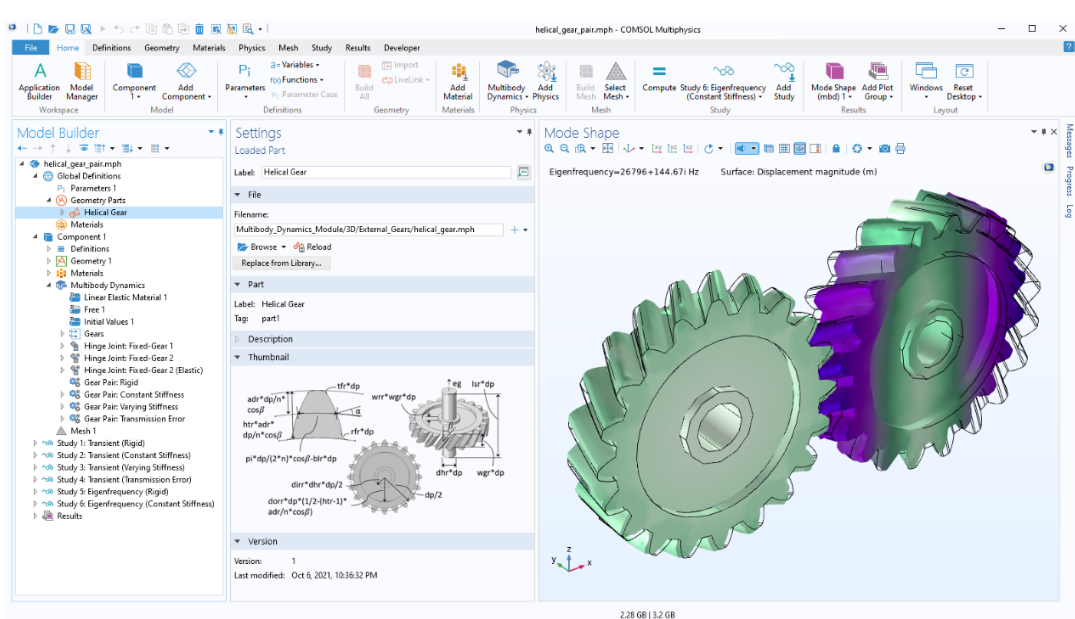Toggle axis orientation display button

pyautogui.click(x=799, y=149)
